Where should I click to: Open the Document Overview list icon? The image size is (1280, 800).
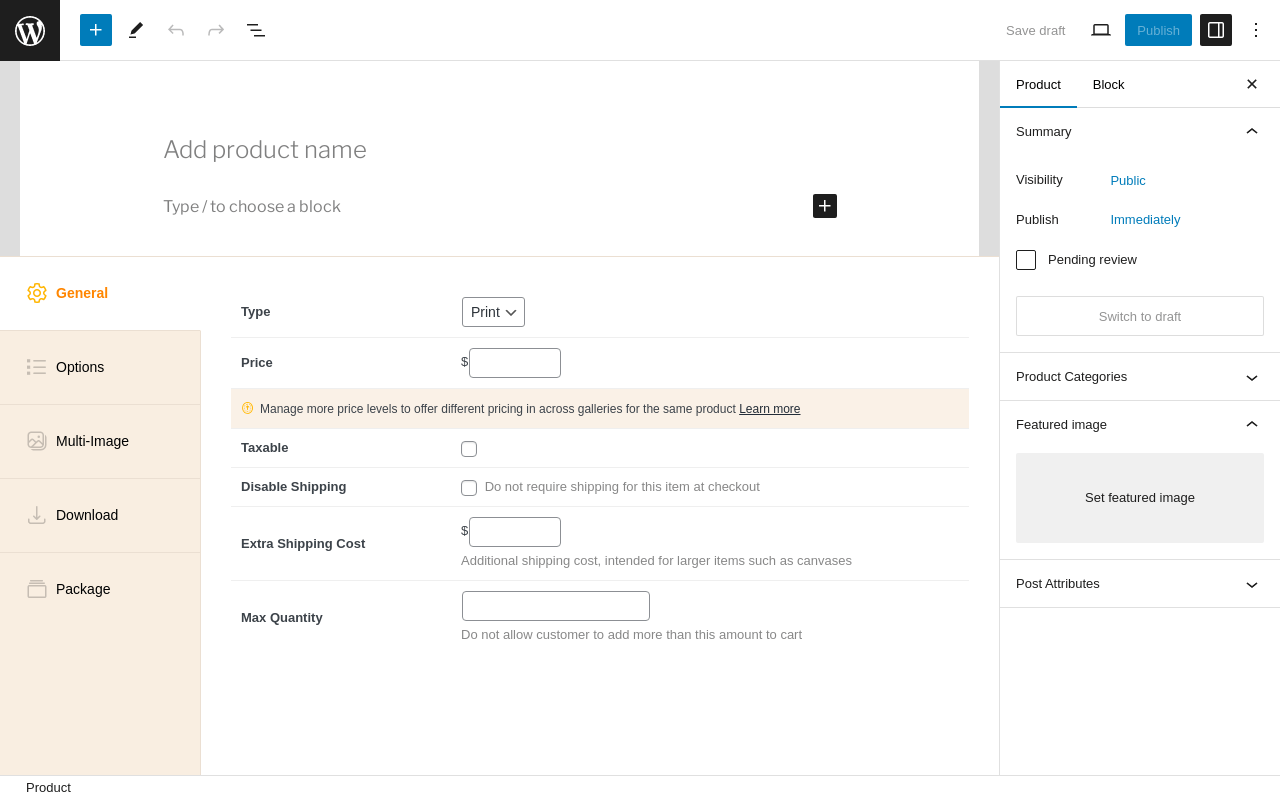pos(256,30)
